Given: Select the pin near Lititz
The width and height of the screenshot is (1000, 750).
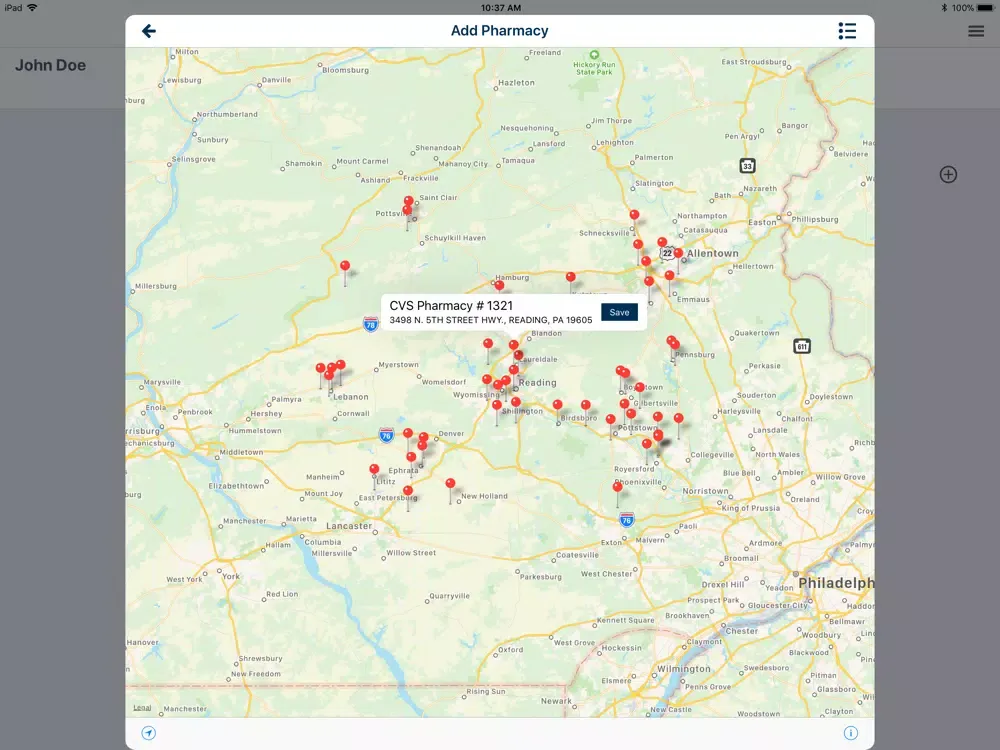Looking at the screenshot, I should click(x=374, y=469).
